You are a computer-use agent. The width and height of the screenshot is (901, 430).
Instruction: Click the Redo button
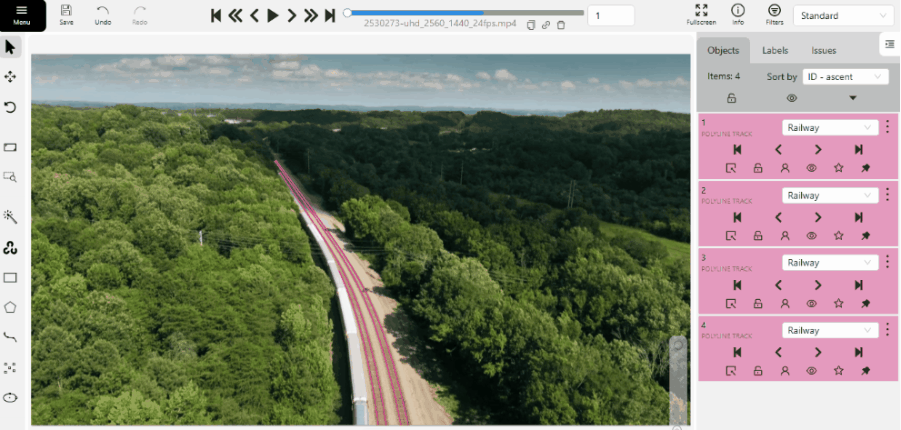140,15
